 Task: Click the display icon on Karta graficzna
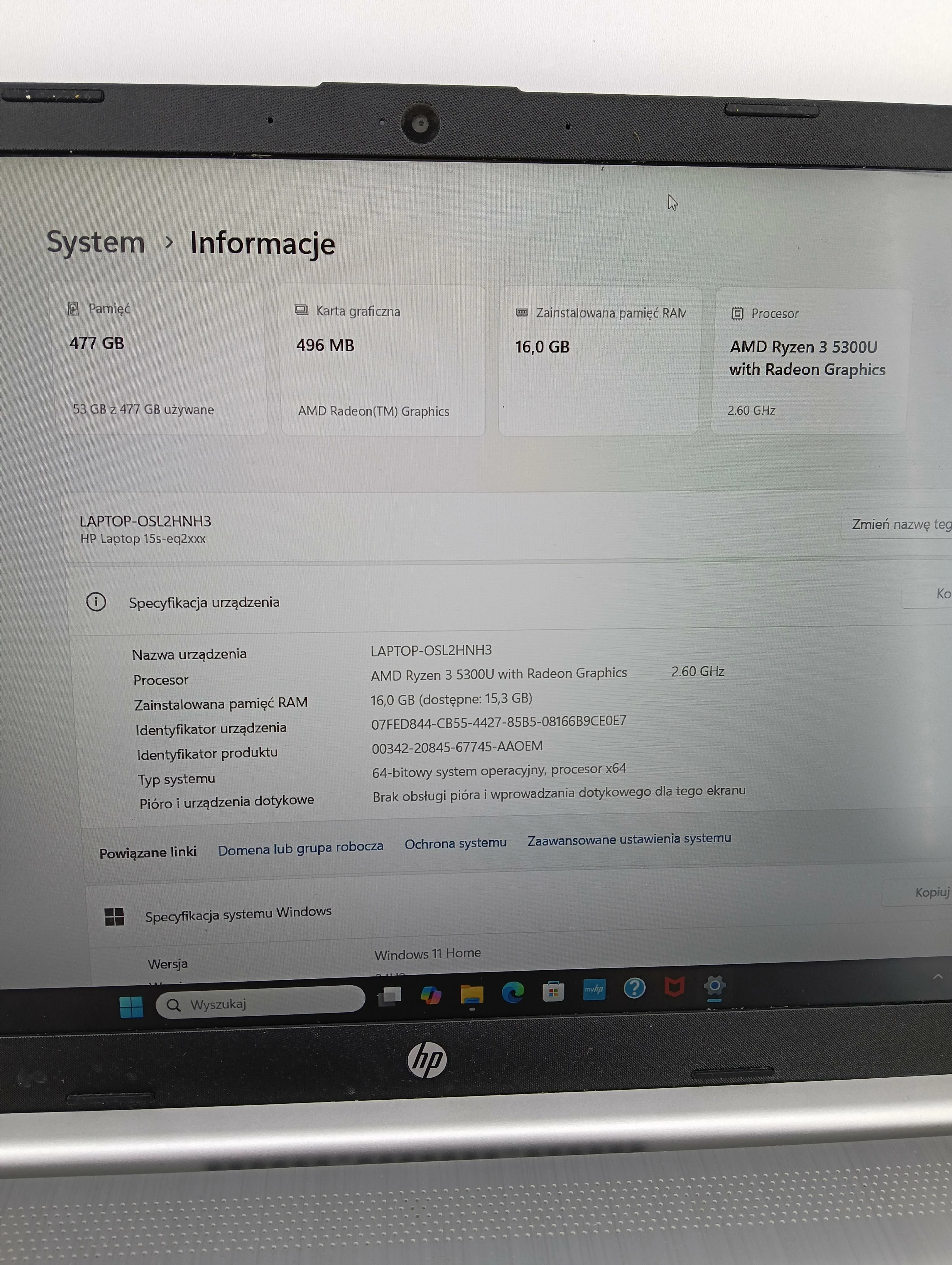pyautogui.click(x=301, y=310)
